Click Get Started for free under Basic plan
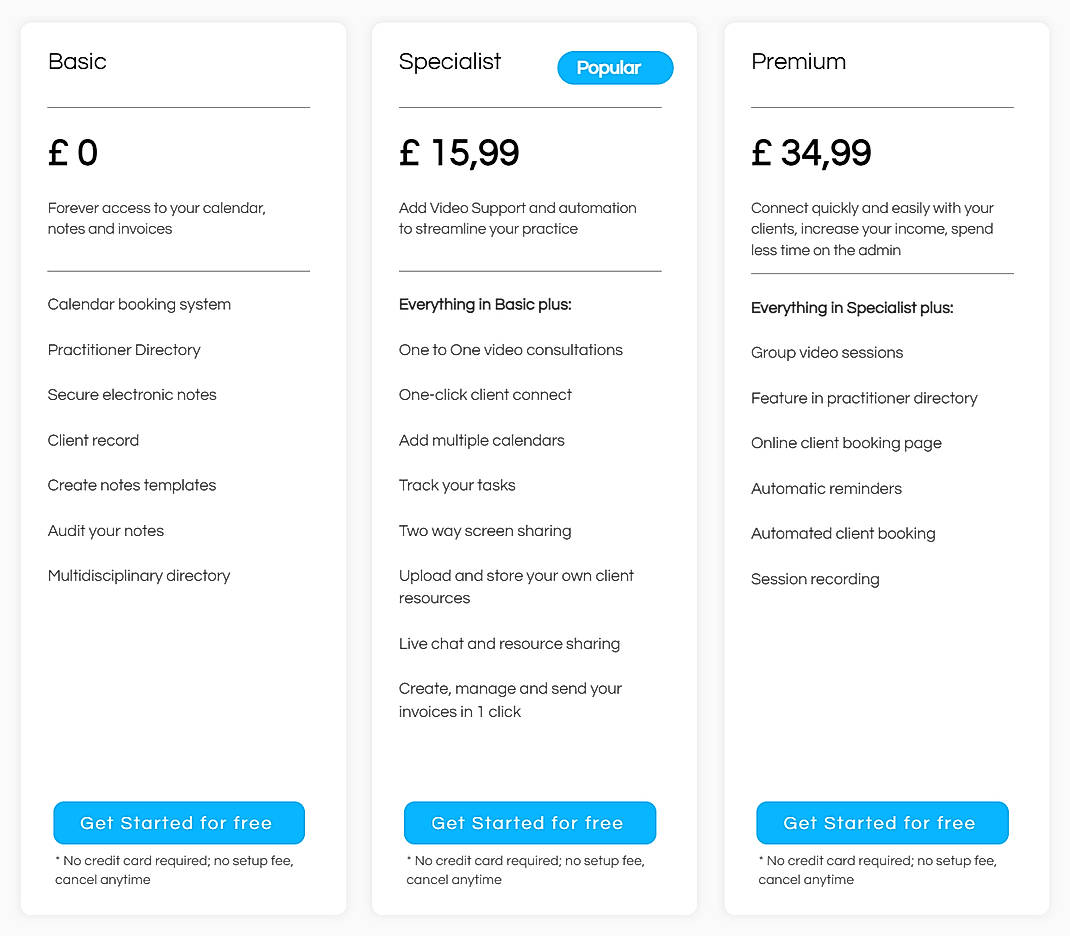Image resolution: width=1070 pixels, height=936 pixels. (178, 823)
